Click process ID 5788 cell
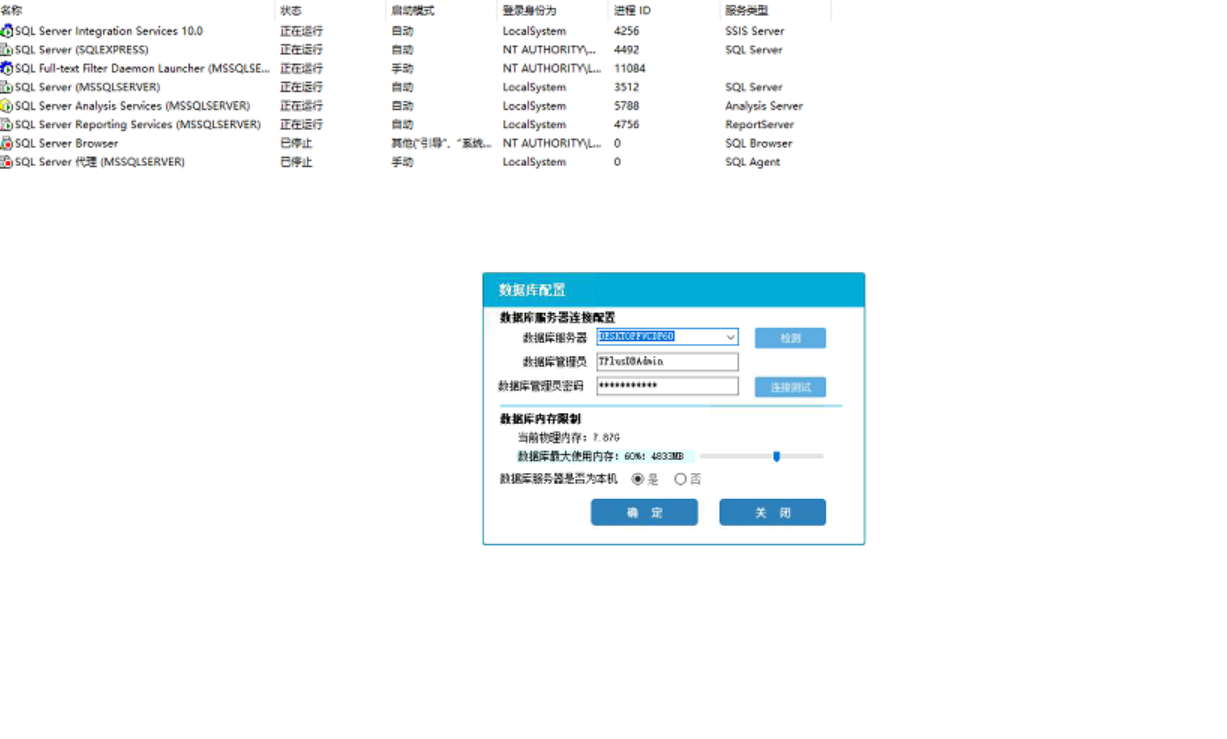The width and height of the screenshot is (1227, 739). click(626, 106)
